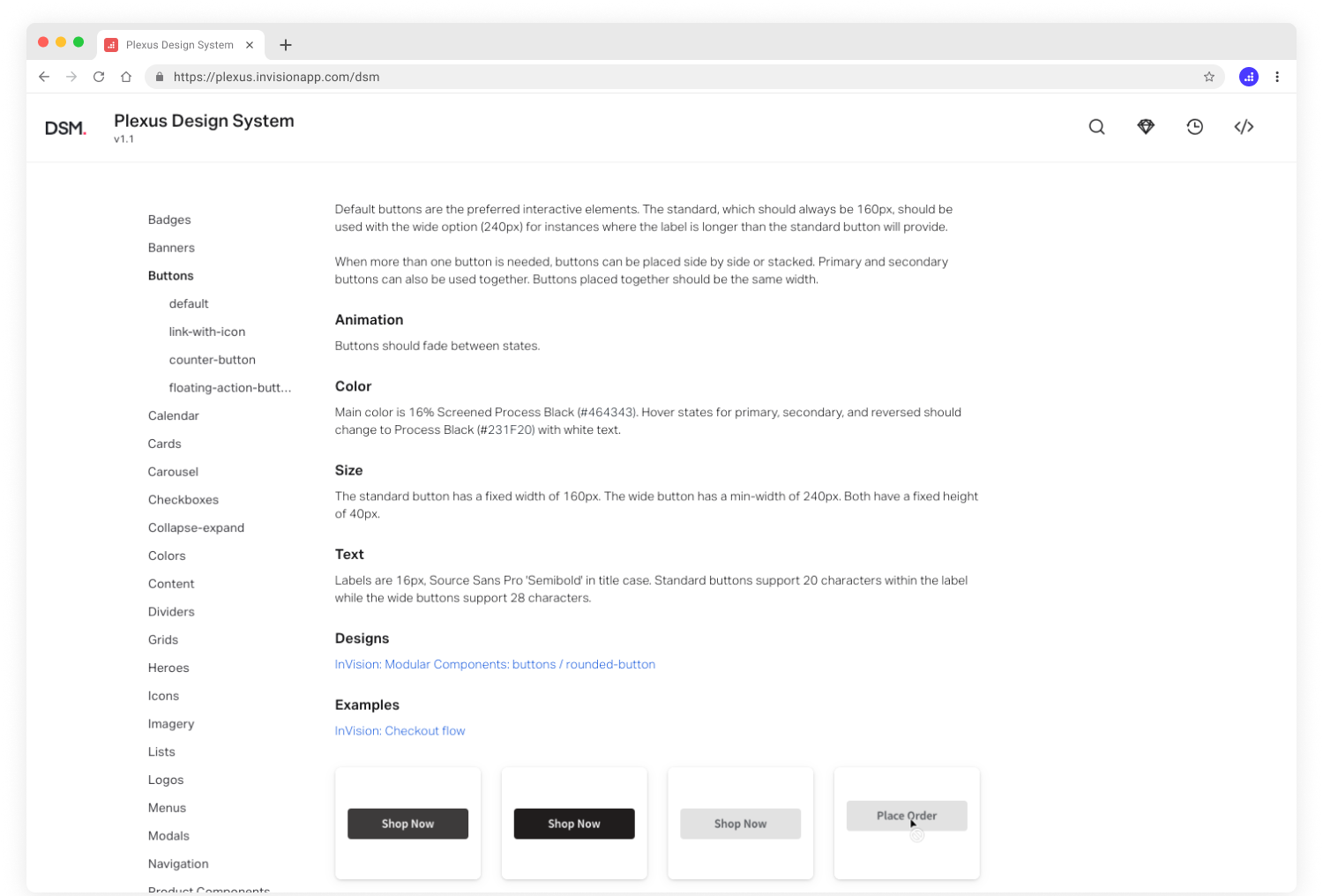Click the Examples heading

367,705
